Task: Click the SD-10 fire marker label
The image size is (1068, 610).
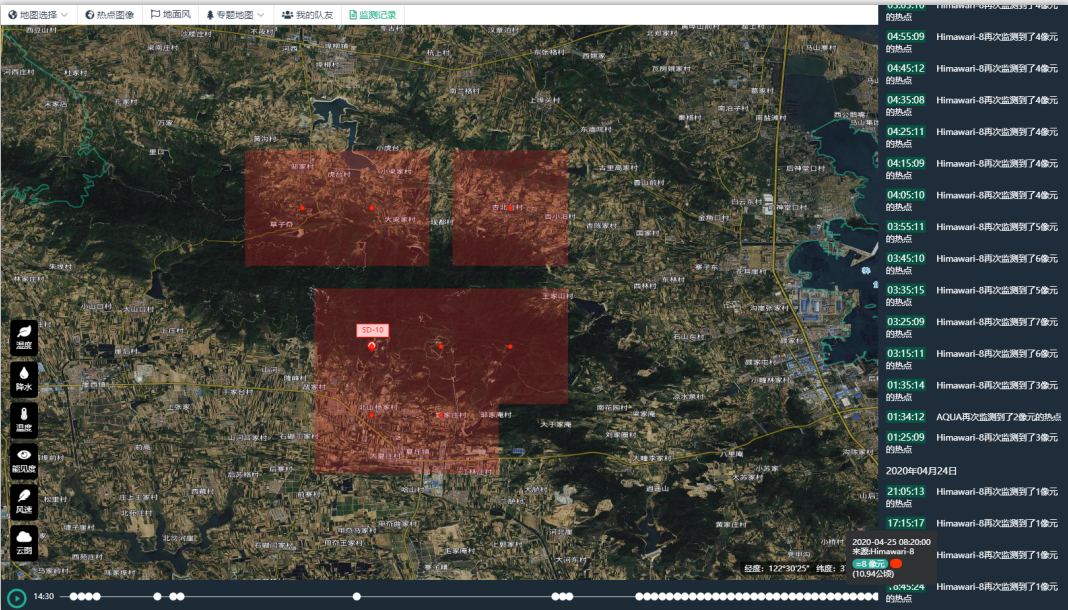Action: click(x=373, y=330)
